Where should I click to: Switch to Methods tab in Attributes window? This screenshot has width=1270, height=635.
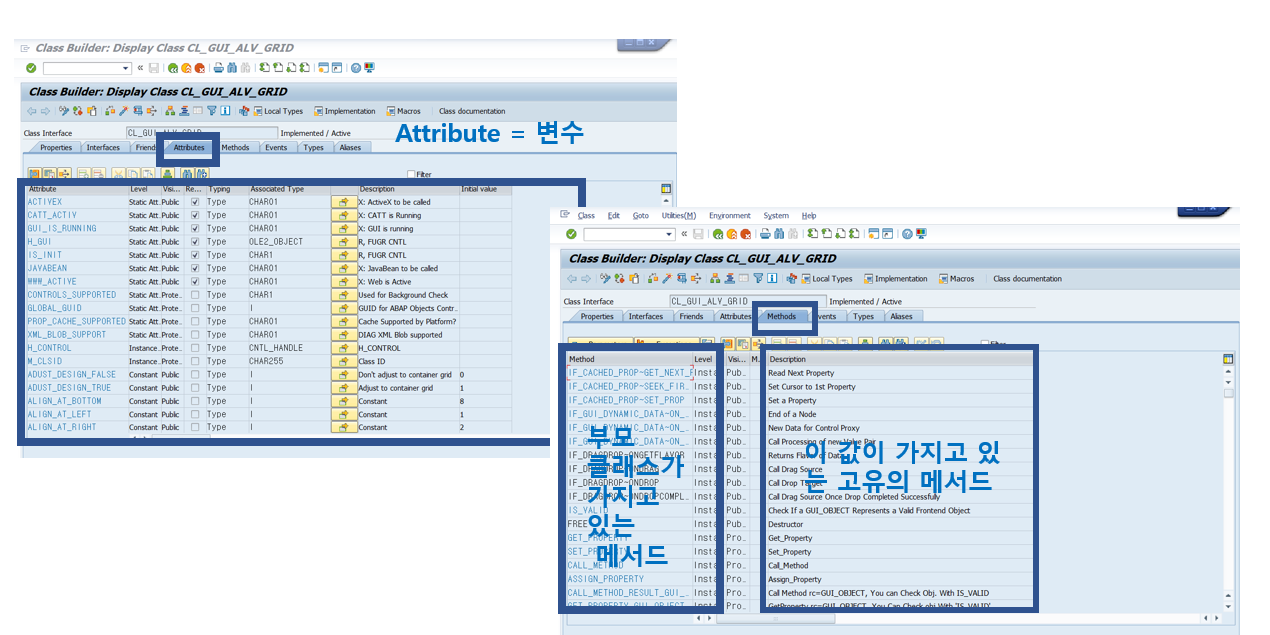tap(235, 147)
